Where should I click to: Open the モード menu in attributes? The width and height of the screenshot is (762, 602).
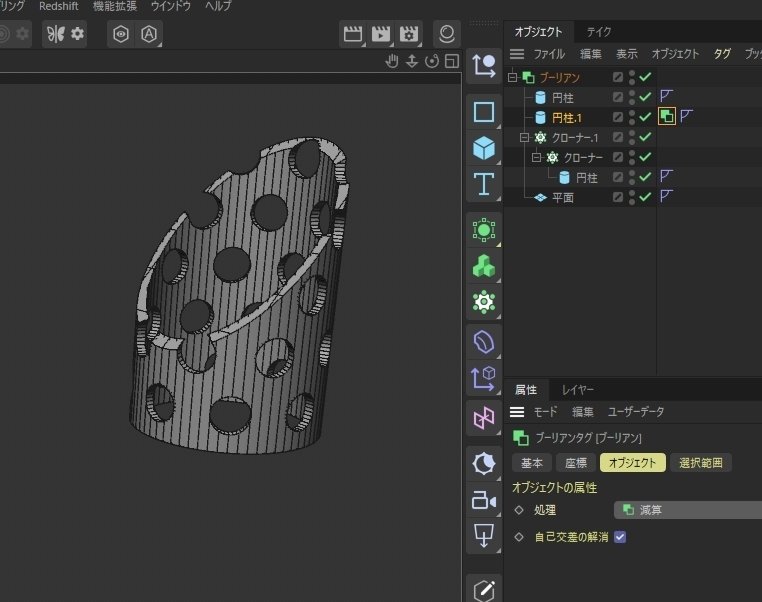click(x=545, y=412)
